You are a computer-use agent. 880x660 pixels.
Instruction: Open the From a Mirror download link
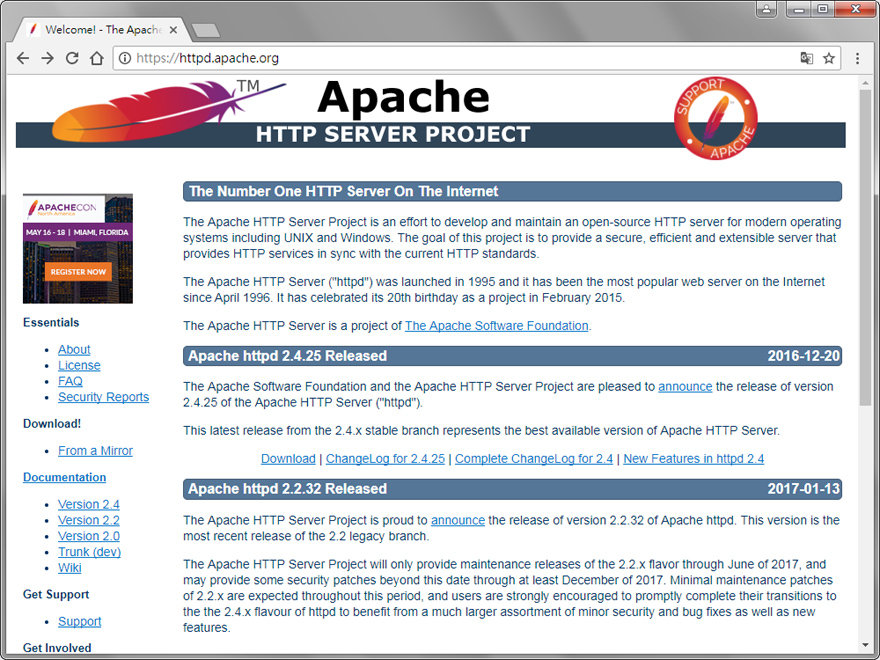95,451
